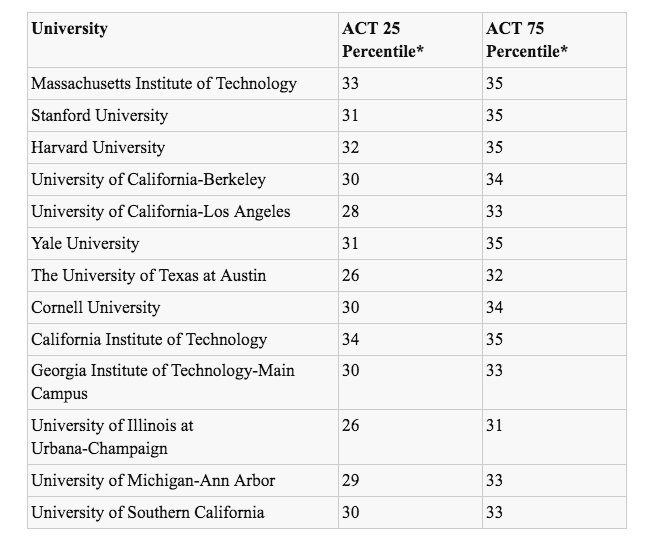Select Harvard University in the table
This screenshot has height=541, width=645.
pyautogui.click(x=98, y=148)
